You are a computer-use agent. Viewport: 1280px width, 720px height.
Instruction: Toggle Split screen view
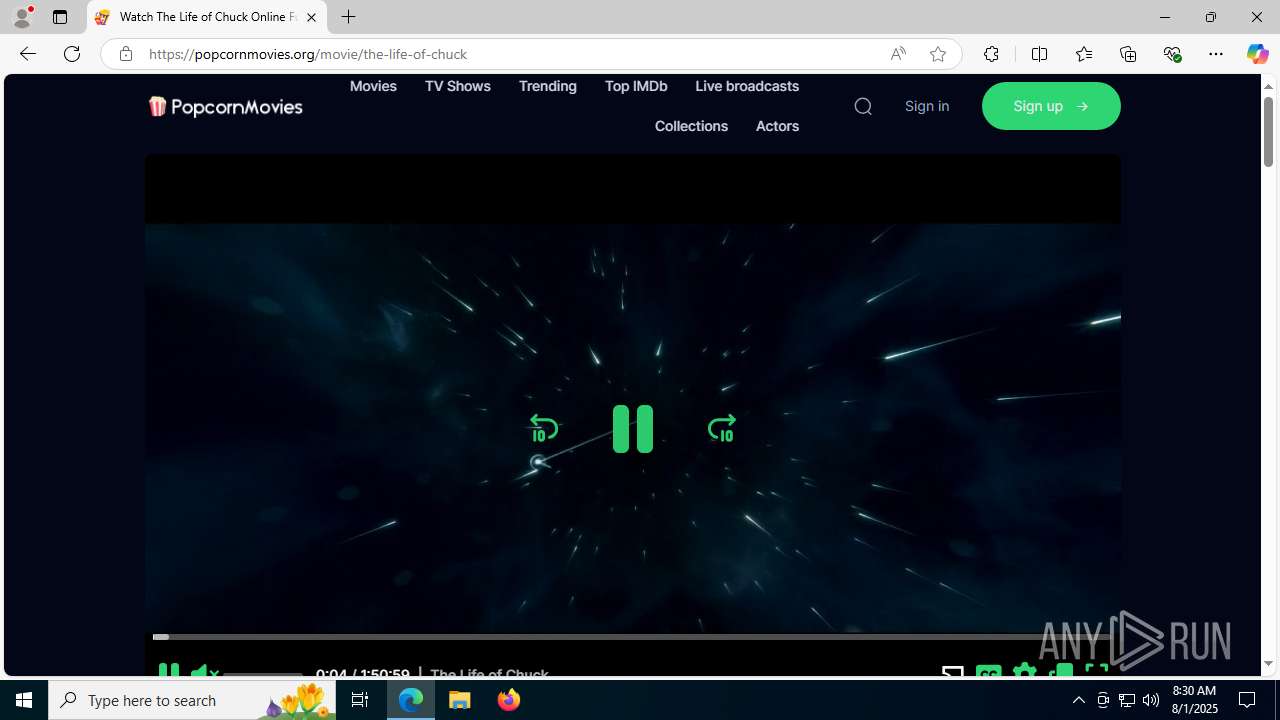1039,54
